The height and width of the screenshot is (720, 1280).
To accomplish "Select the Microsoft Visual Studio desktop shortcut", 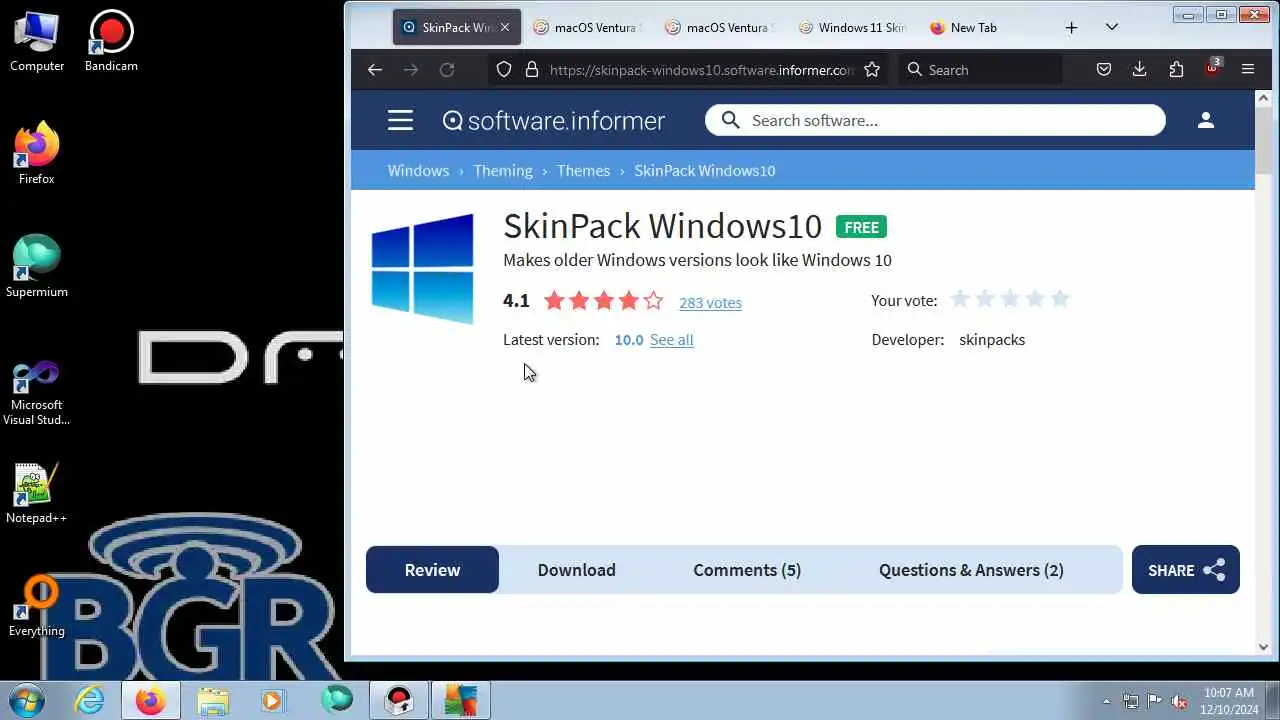I will click(37, 394).
